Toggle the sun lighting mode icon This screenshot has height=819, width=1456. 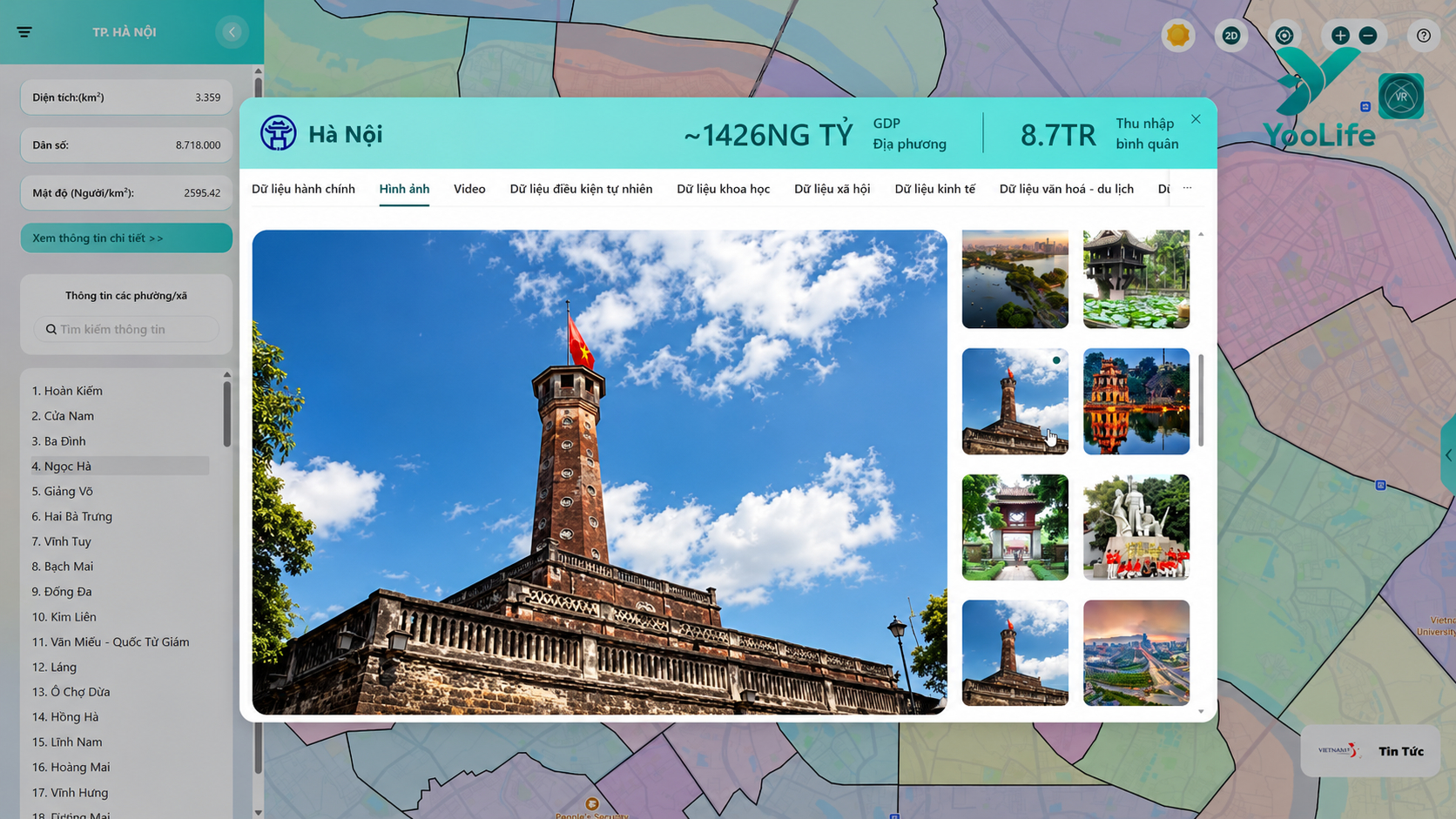[1178, 35]
